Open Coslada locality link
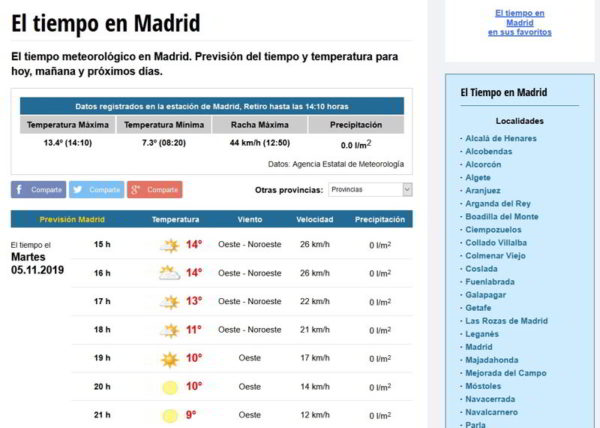600x428 pixels. 481,269
